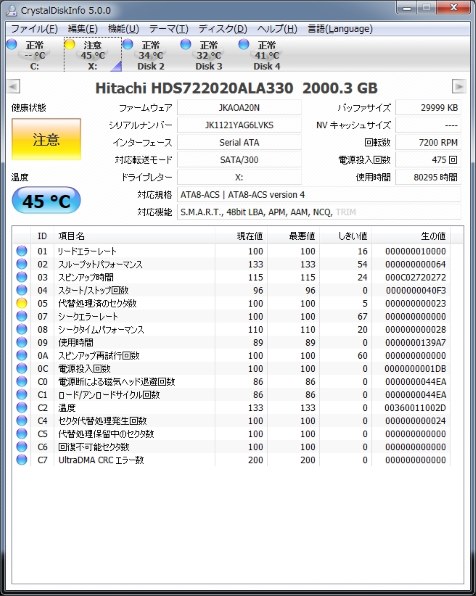This screenshot has height=596, width=476.
Task: Open the 言語(Language) menu
Action: [340, 29]
